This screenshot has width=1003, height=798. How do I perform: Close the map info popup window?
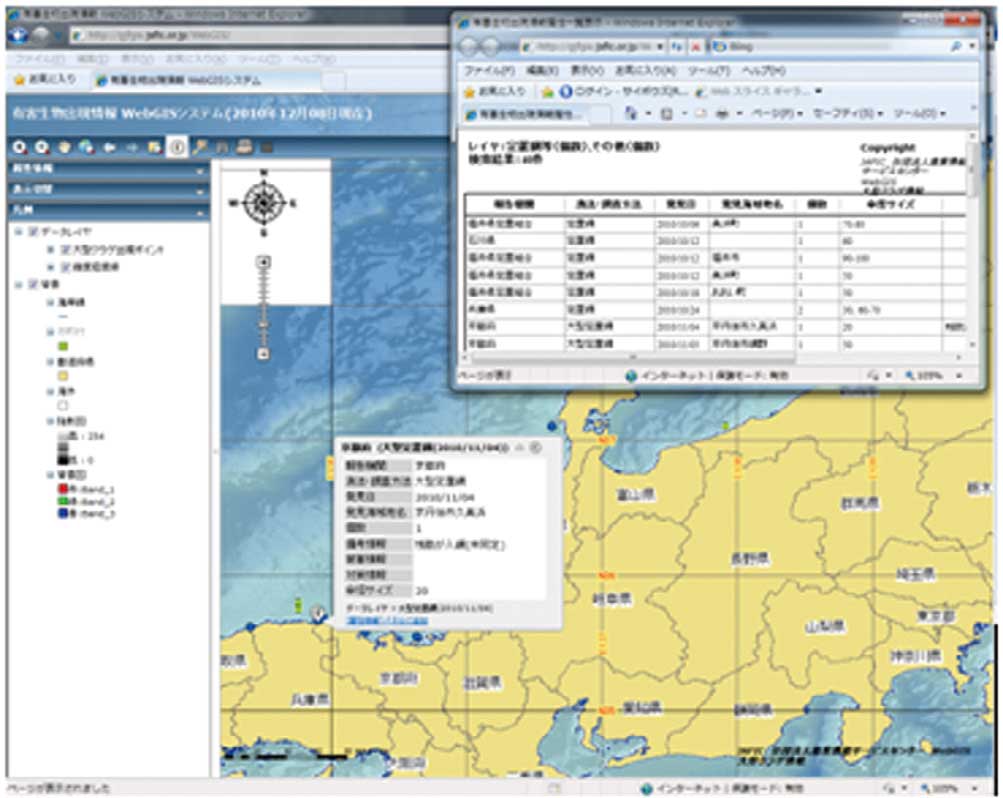tap(536, 447)
